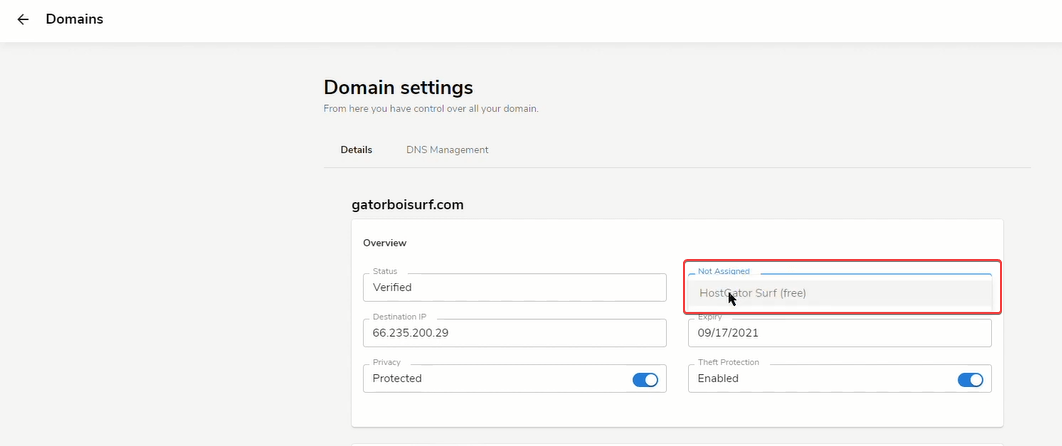This screenshot has height=446, width=1062.
Task: Toggle the Theft Protection Enabled switch
Action: click(970, 380)
